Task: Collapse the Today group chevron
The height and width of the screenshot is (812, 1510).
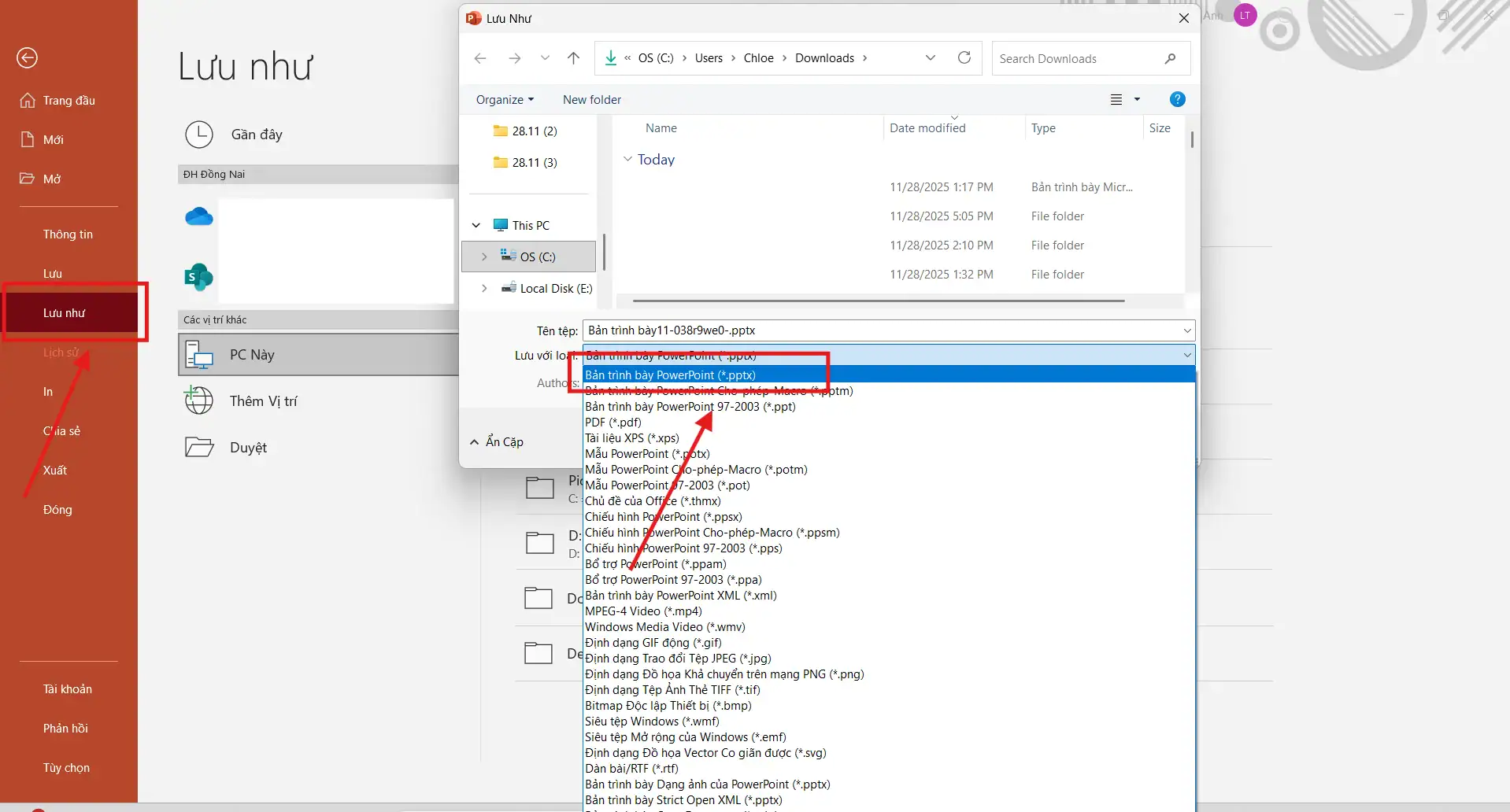Action: 627,159
